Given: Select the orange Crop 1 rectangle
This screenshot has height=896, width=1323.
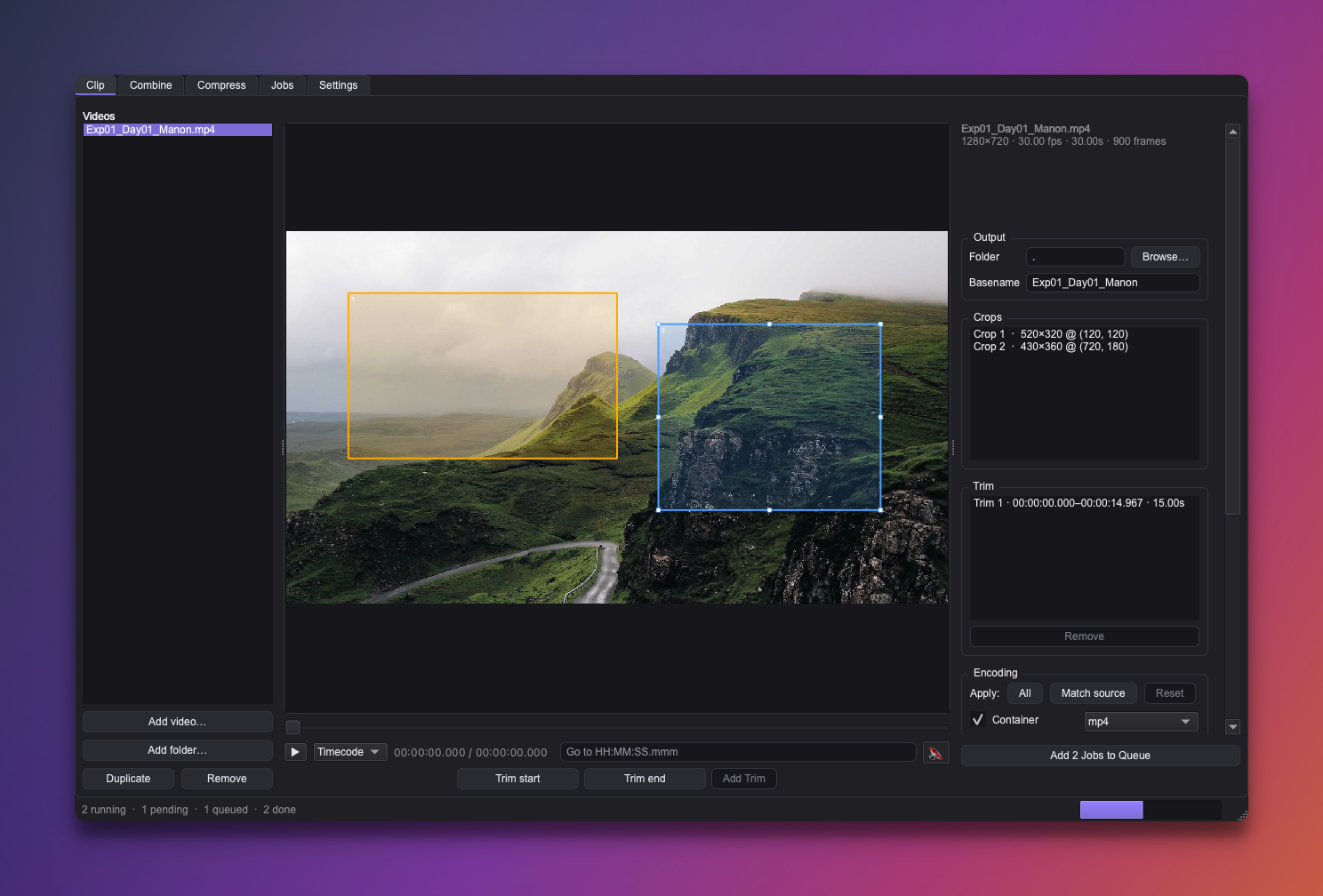Looking at the screenshot, I should (x=482, y=376).
